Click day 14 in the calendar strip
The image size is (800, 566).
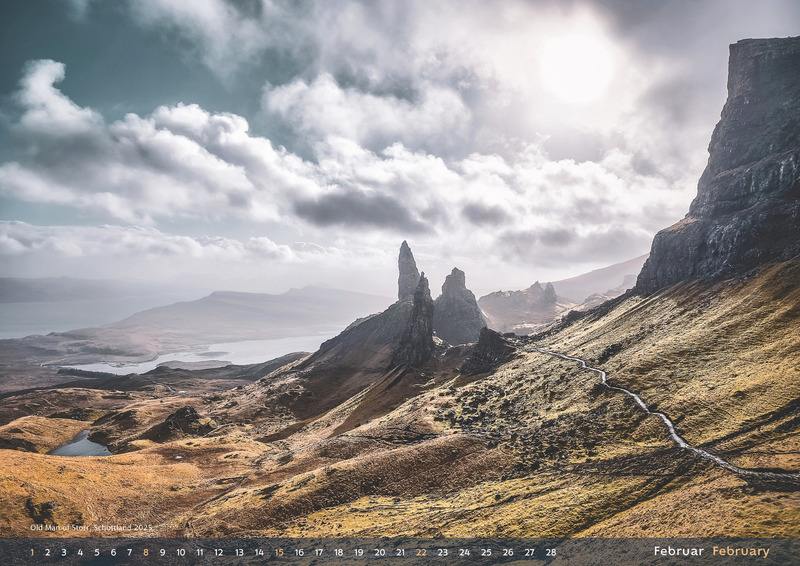click(259, 552)
